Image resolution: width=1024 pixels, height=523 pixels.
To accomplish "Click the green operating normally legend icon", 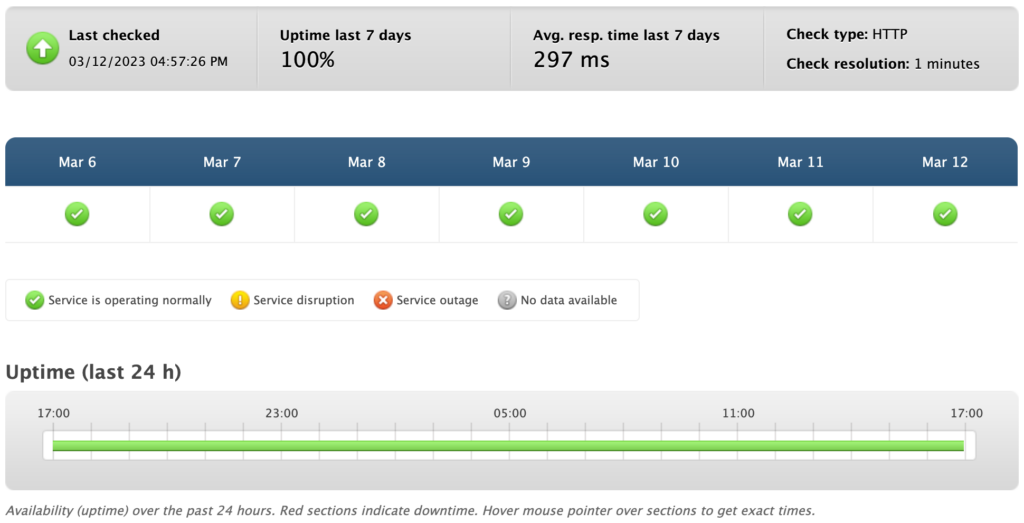I will coord(35,300).
